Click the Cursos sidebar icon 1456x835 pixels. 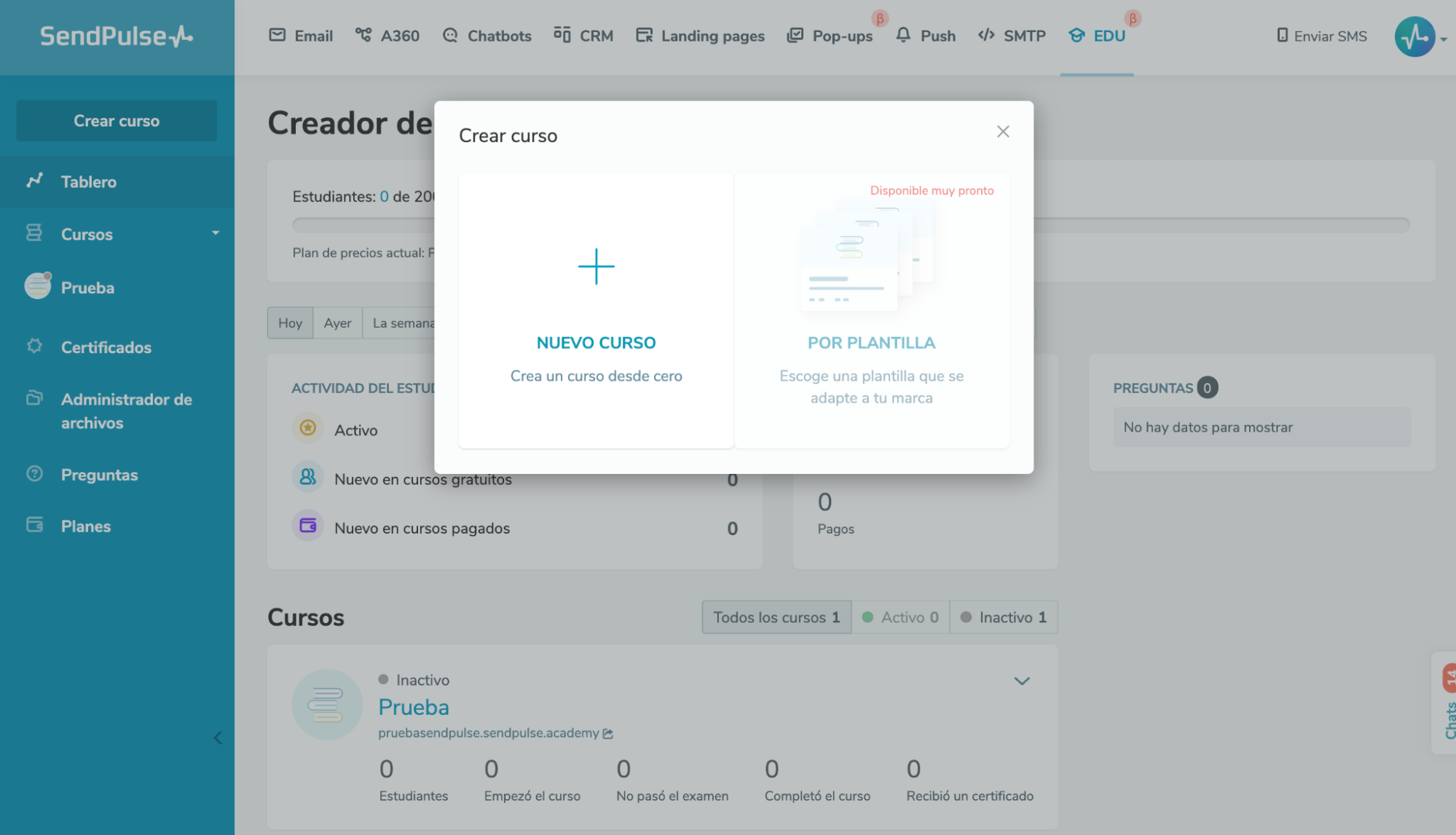34,233
